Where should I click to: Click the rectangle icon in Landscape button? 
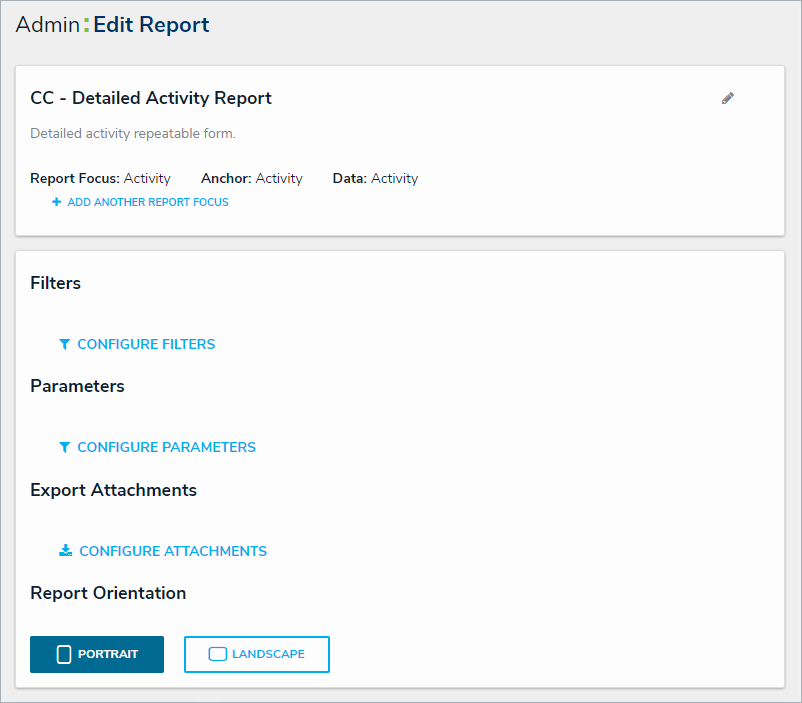(x=217, y=655)
